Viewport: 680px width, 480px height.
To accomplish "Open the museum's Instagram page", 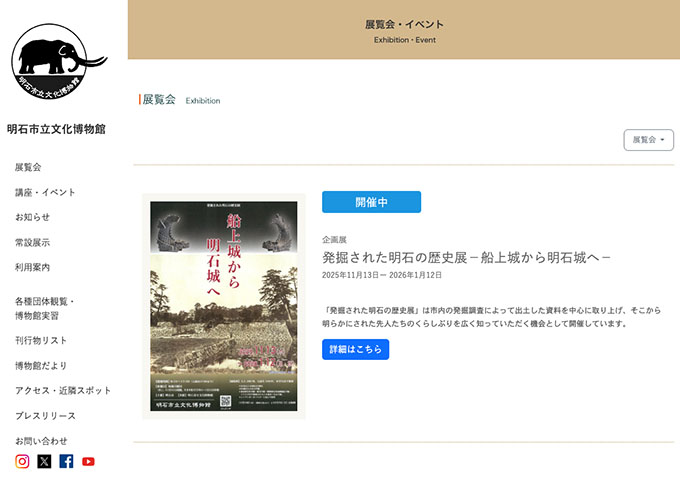I will point(22,461).
